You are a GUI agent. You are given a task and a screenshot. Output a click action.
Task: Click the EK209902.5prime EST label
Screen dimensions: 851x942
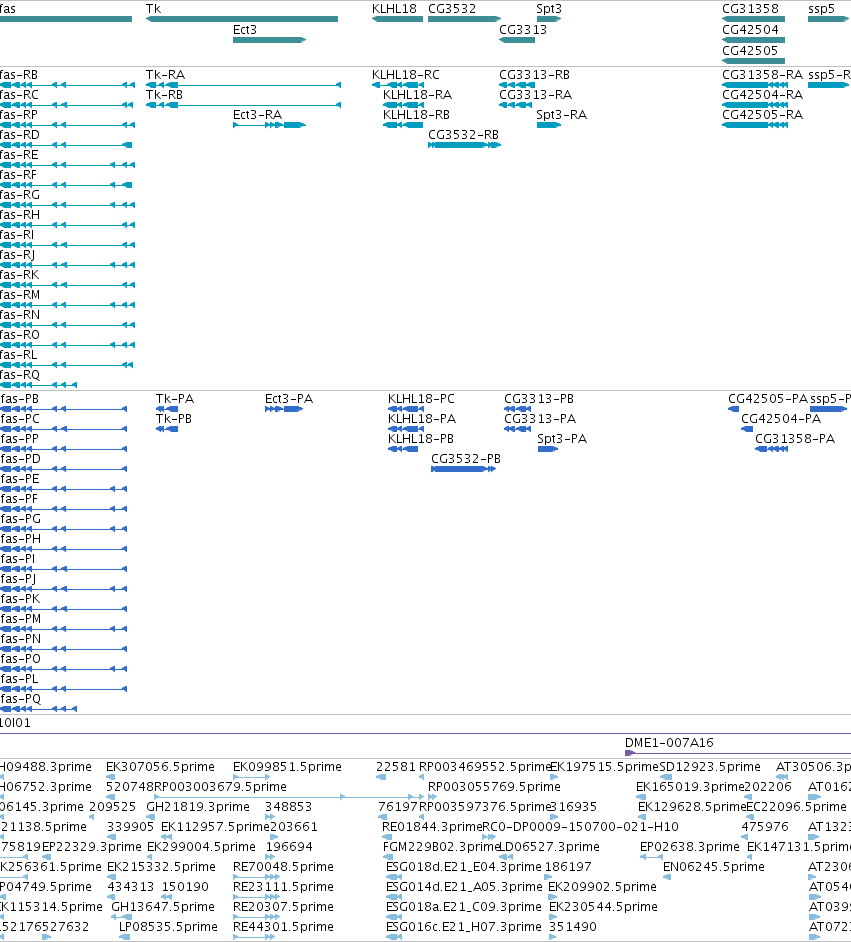point(603,887)
